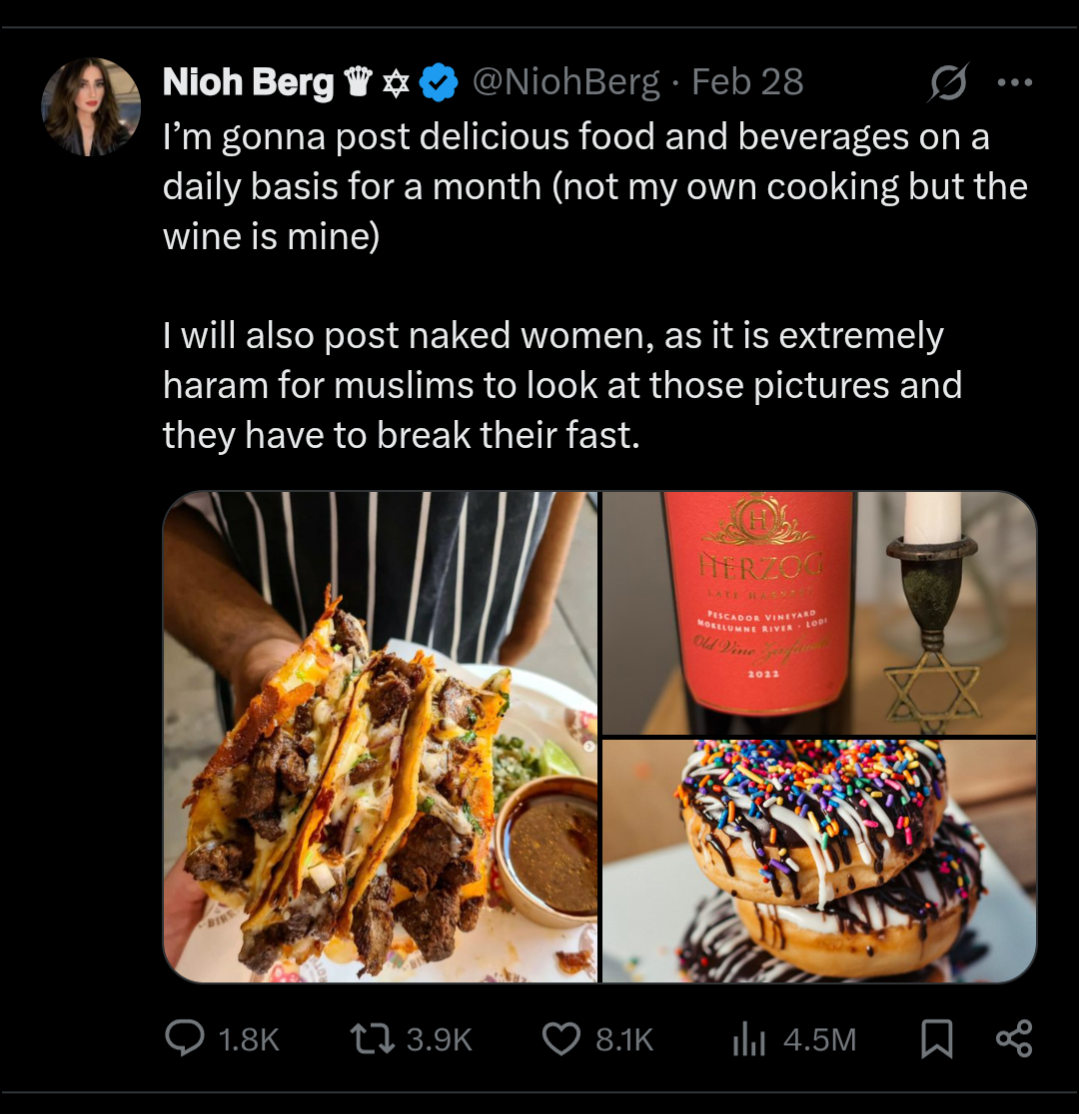1079x1114 pixels.
Task: Open the share post icon
Action: click(1014, 1039)
